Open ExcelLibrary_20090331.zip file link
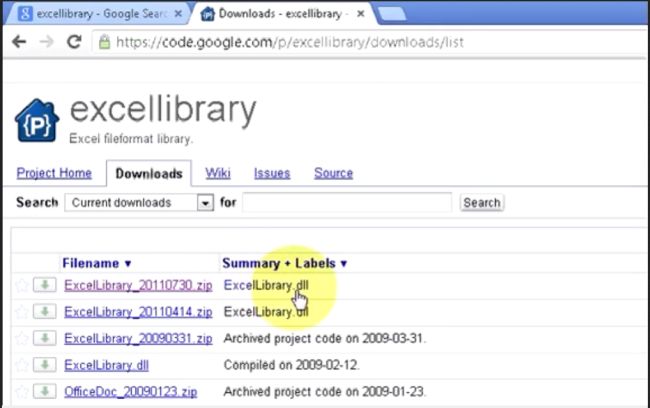The width and height of the screenshot is (650, 408). click(x=138, y=339)
